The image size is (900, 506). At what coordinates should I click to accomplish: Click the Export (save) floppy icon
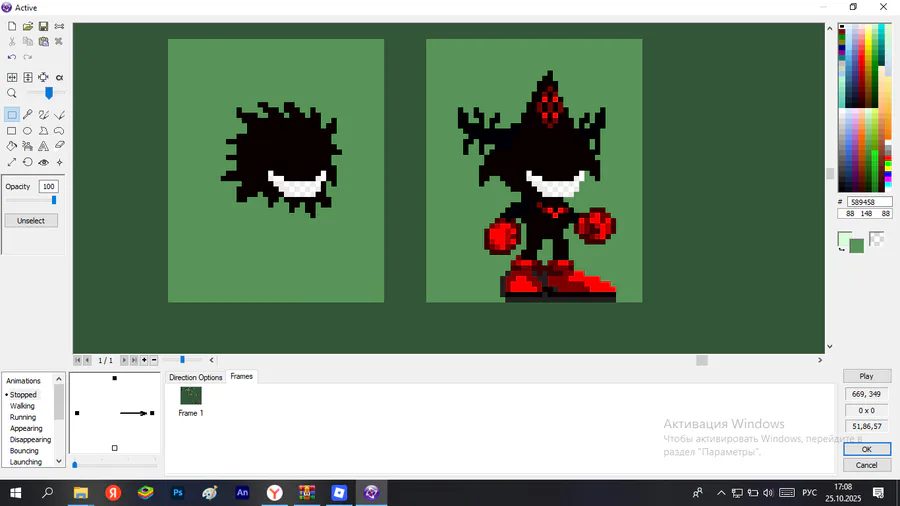click(43, 26)
